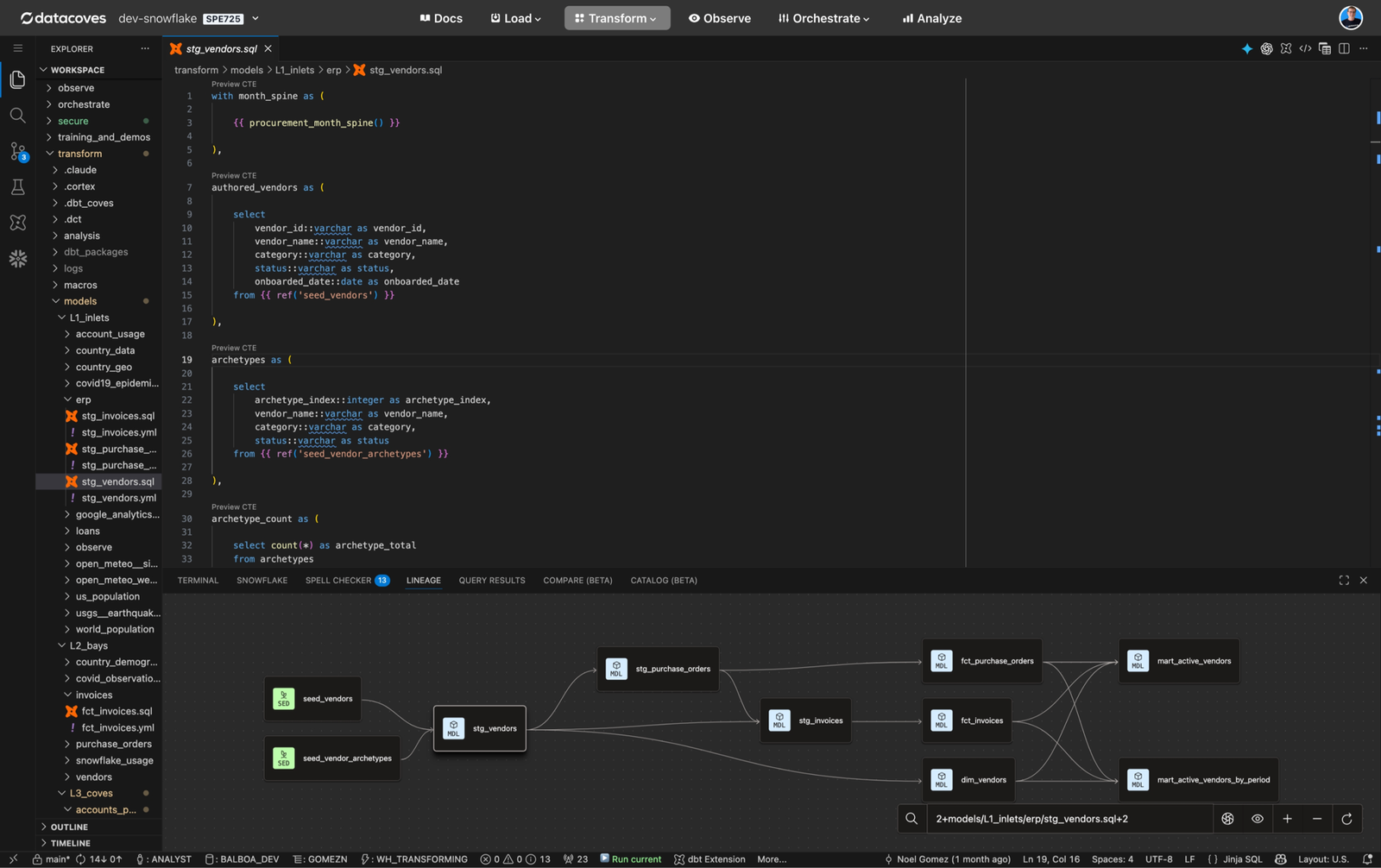Image resolution: width=1381 pixels, height=868 pixels.
Task: Switch to QUERY RESULTS tab
Action: coord(492,581)
